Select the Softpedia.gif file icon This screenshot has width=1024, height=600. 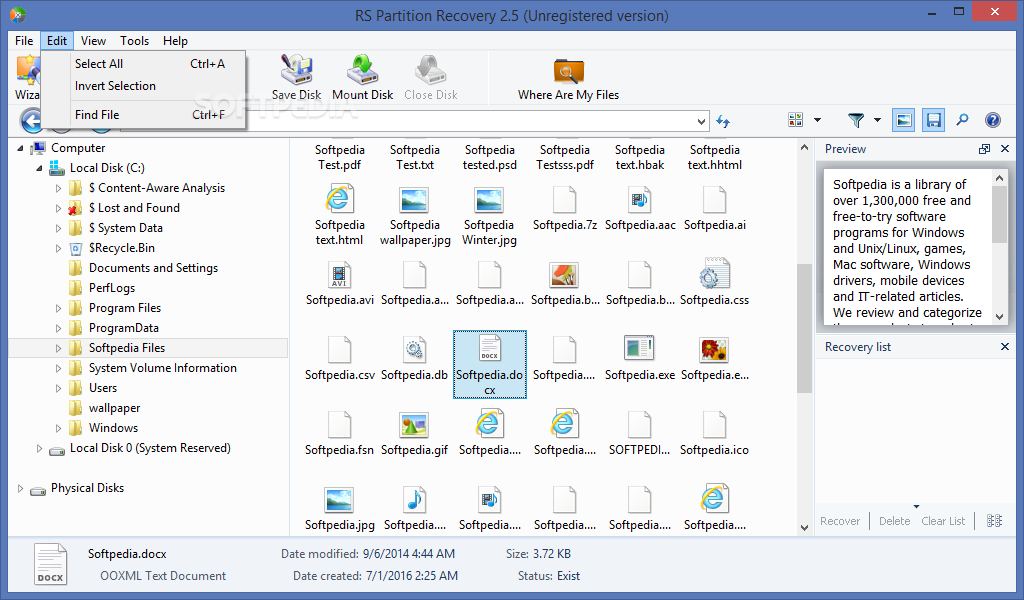pos(414,425)
